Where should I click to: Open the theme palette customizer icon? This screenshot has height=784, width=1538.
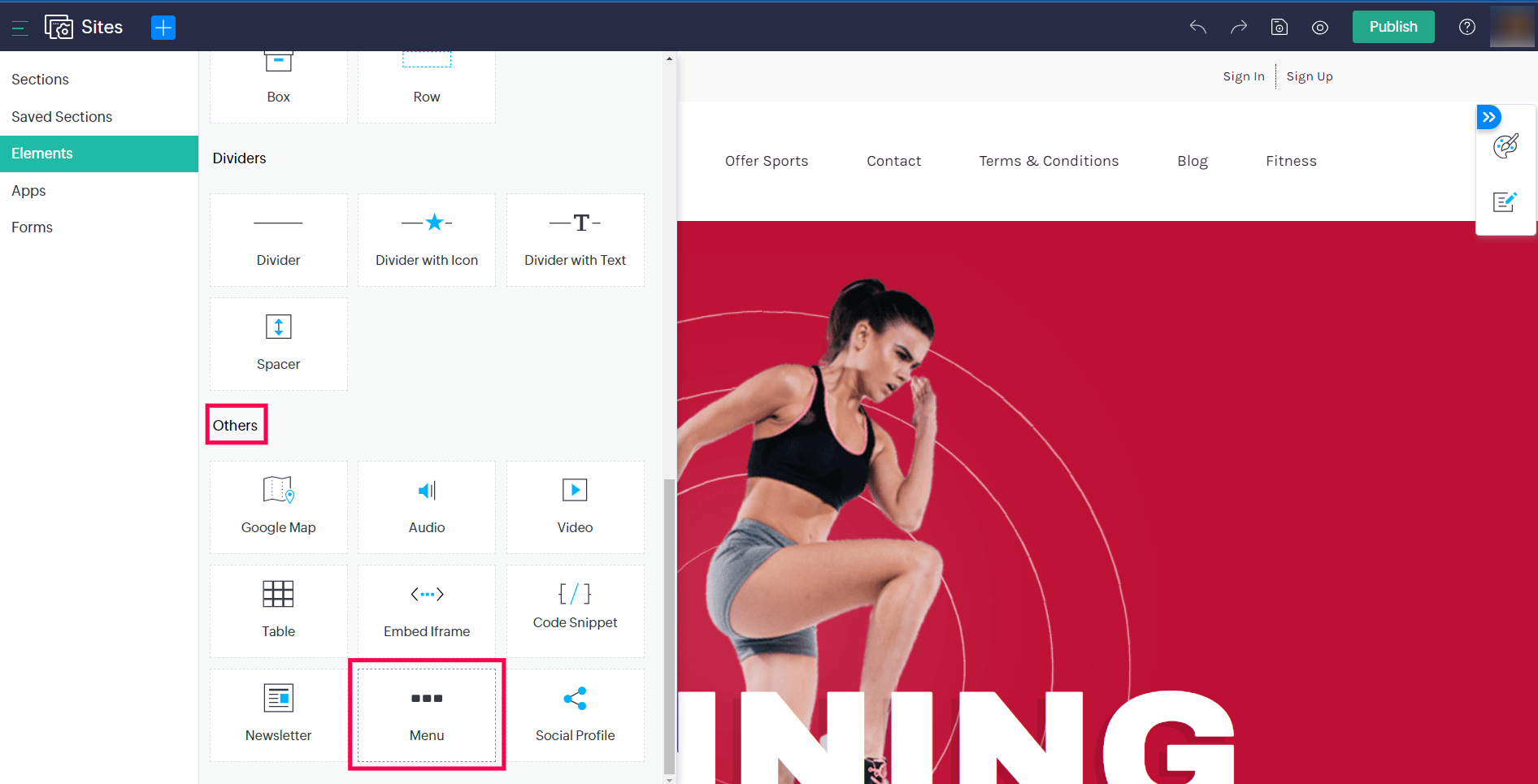[x=1505, y=146]
